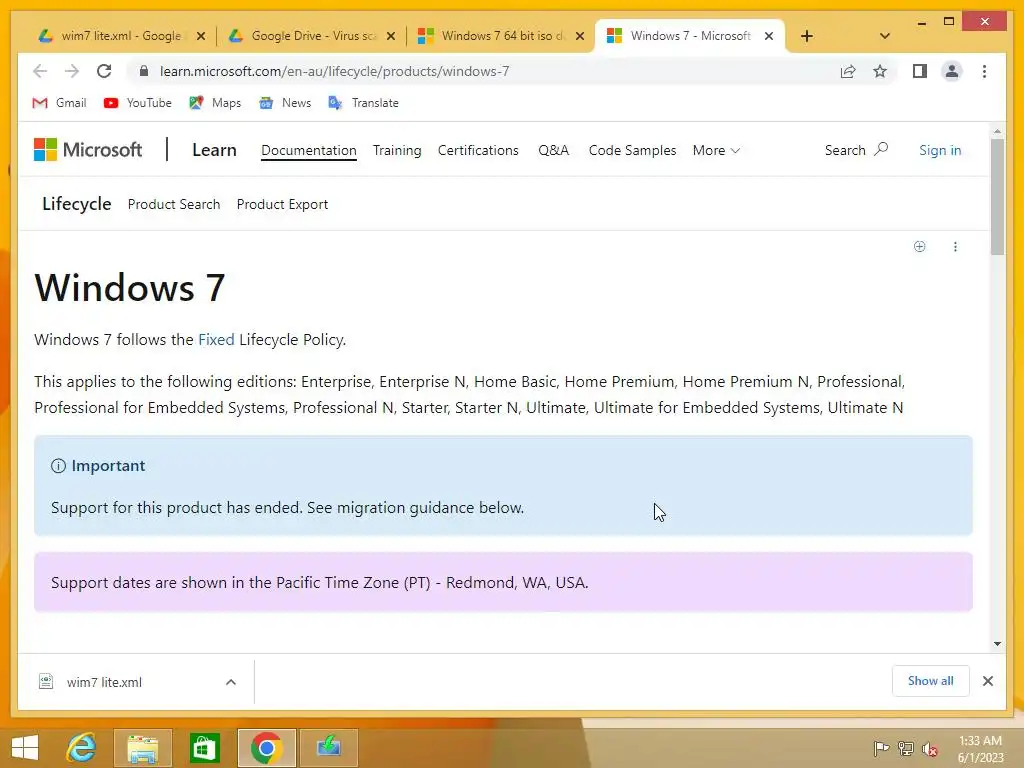Open Documentation menu item
This screenshot has height=768, width=1024.
[x=309, y=150]
